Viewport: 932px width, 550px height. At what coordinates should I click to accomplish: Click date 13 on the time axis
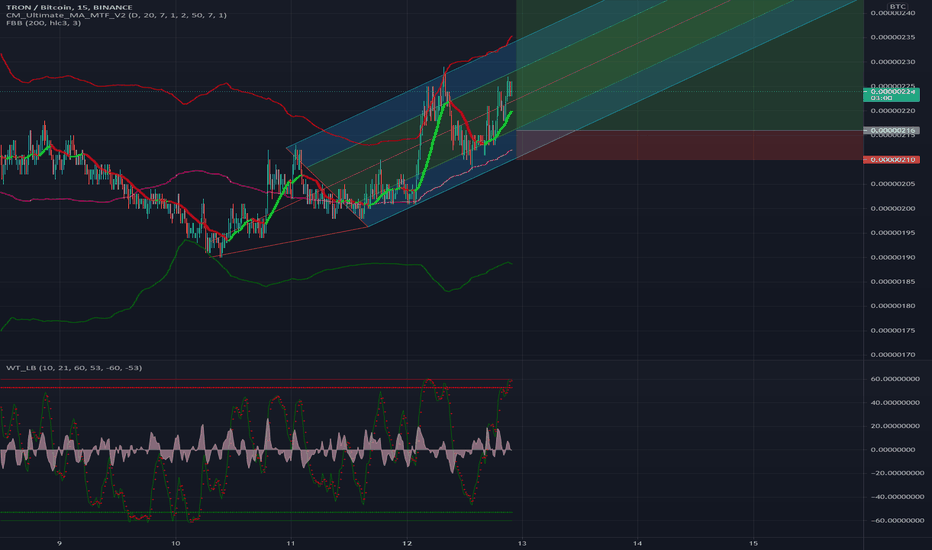click(x=522, y=543)
